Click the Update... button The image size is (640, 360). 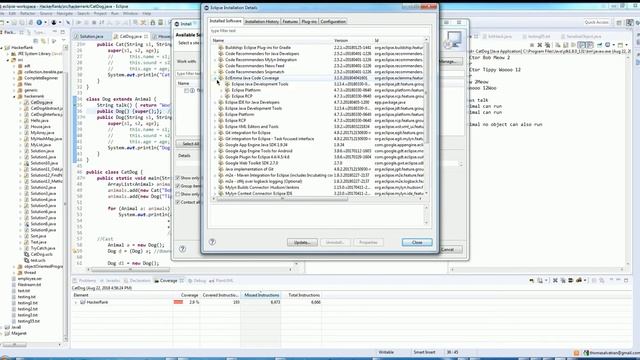point(302,242)
